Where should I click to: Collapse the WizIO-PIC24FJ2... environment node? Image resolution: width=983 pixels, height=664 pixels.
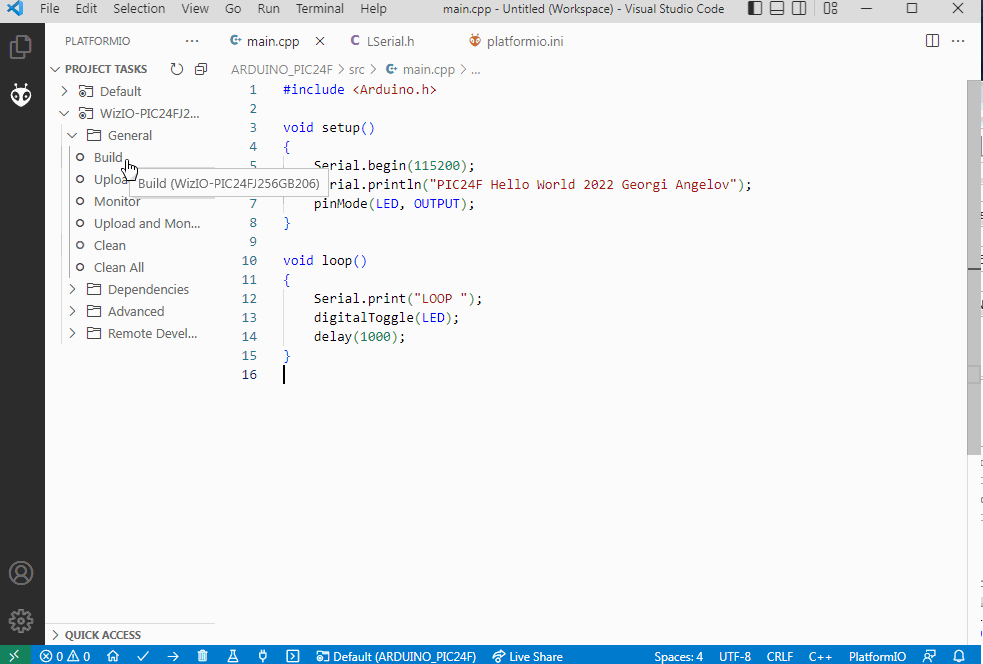pos(64,113)
